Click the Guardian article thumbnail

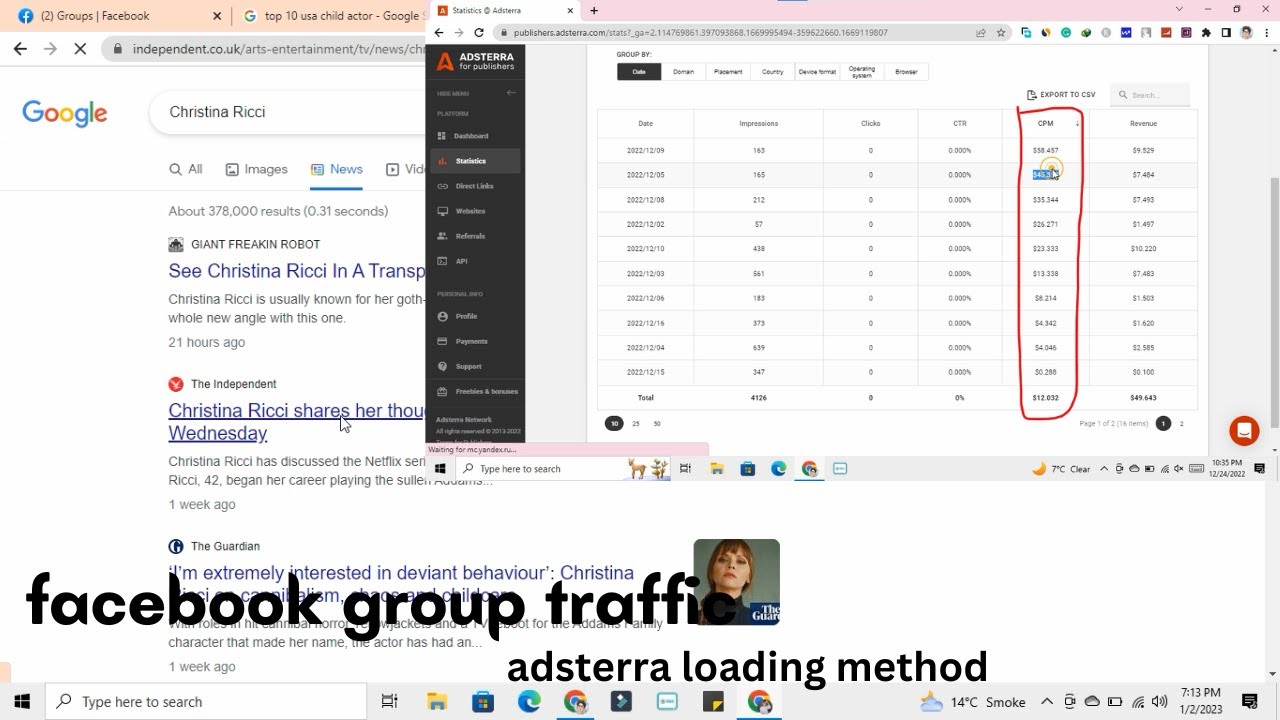click(x=736, y=582)
